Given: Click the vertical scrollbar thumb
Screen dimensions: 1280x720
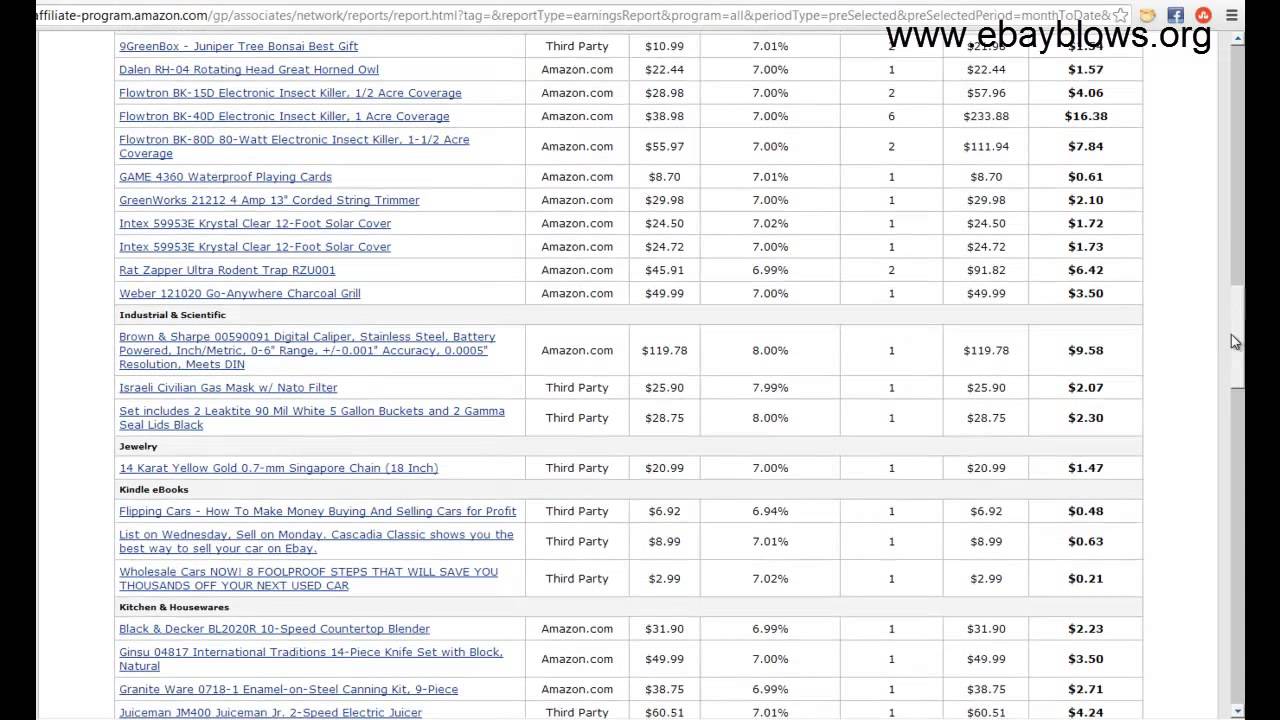Looking at the screenshot, I should point(1238,336).
